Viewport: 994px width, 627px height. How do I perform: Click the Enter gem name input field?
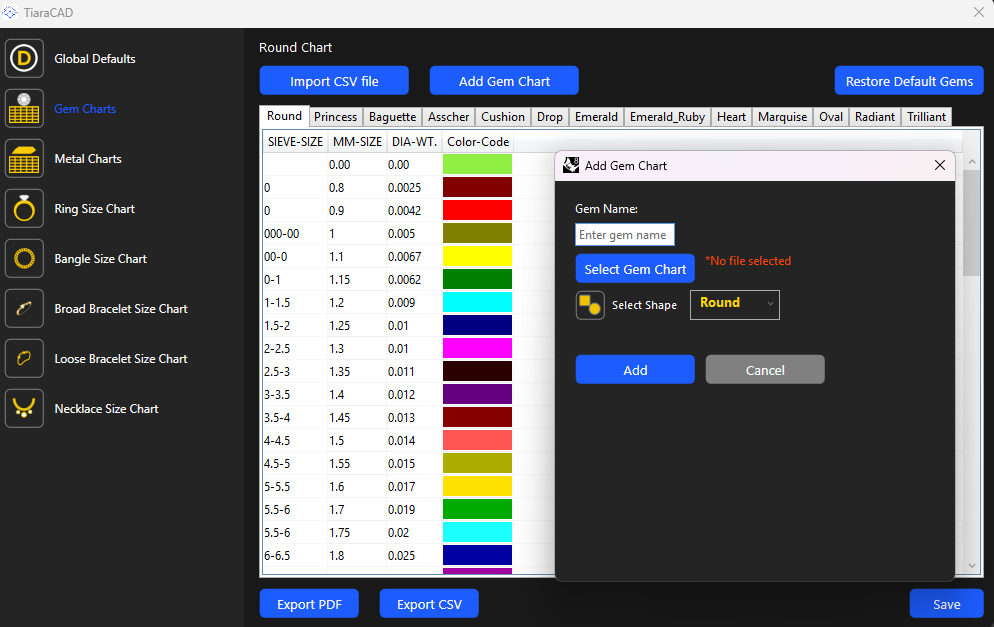(x=625, y=235)
